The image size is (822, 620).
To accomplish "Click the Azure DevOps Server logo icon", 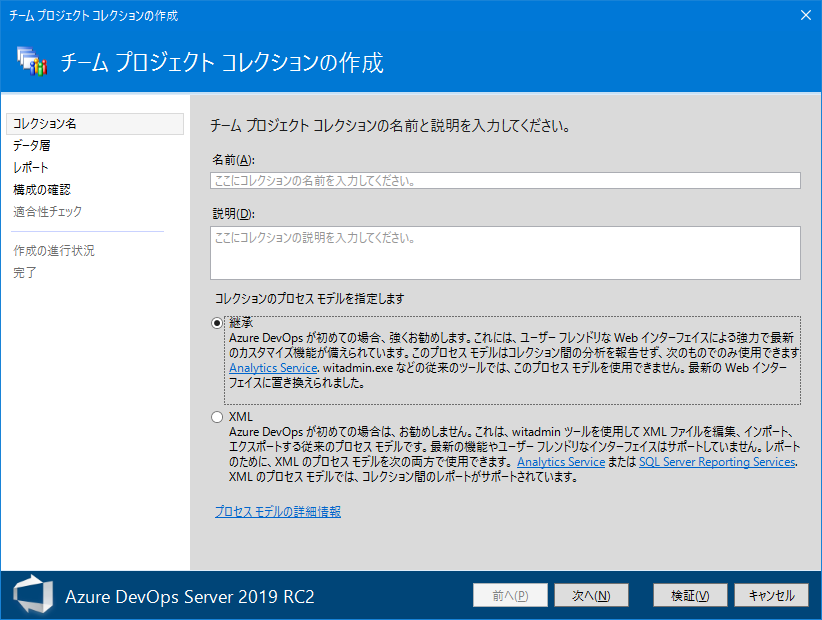I will click(34, 595).
